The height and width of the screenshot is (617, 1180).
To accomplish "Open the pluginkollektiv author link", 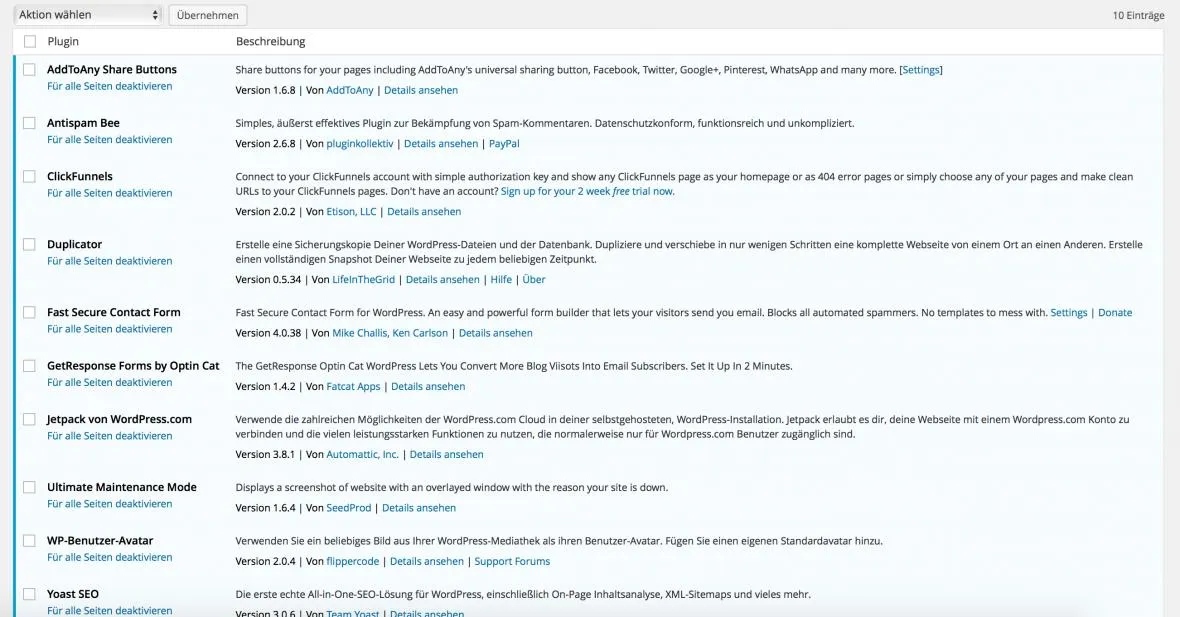I will coord(360,144).
